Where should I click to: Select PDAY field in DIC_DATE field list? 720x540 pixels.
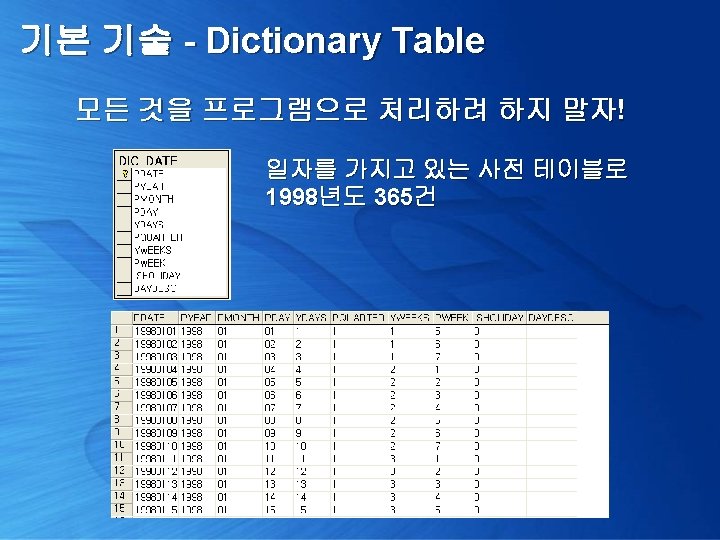[146, 212]
